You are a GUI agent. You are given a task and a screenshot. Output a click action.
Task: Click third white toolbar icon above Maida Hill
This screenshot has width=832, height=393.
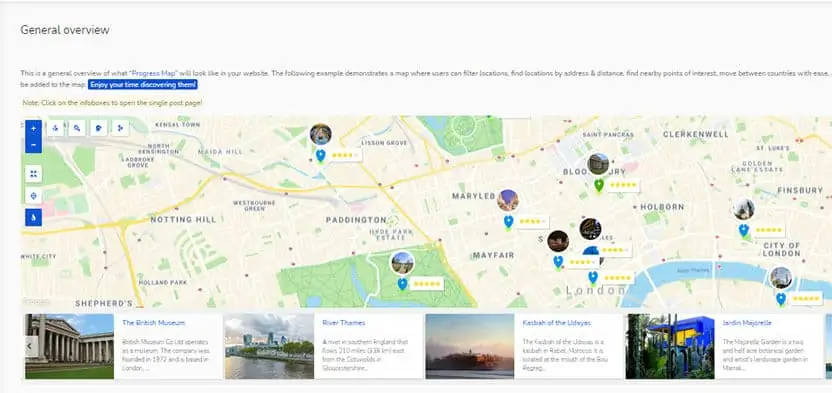tap(99, 128)
